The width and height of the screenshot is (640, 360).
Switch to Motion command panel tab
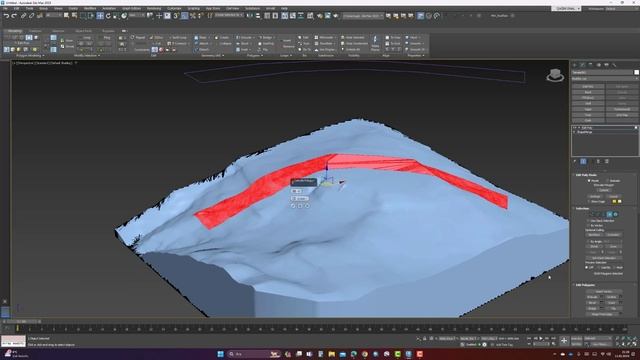[598, 65]
